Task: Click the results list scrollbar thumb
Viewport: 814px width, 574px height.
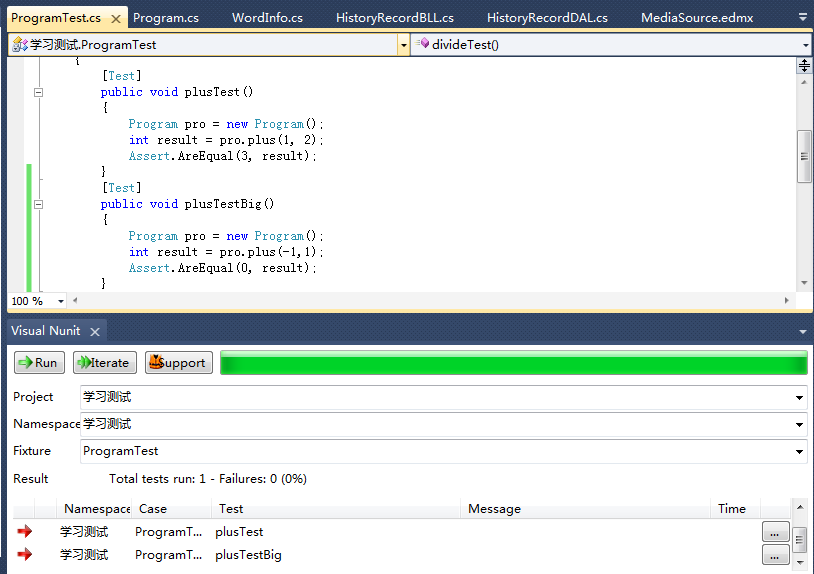Action: (x=800, y=540)
